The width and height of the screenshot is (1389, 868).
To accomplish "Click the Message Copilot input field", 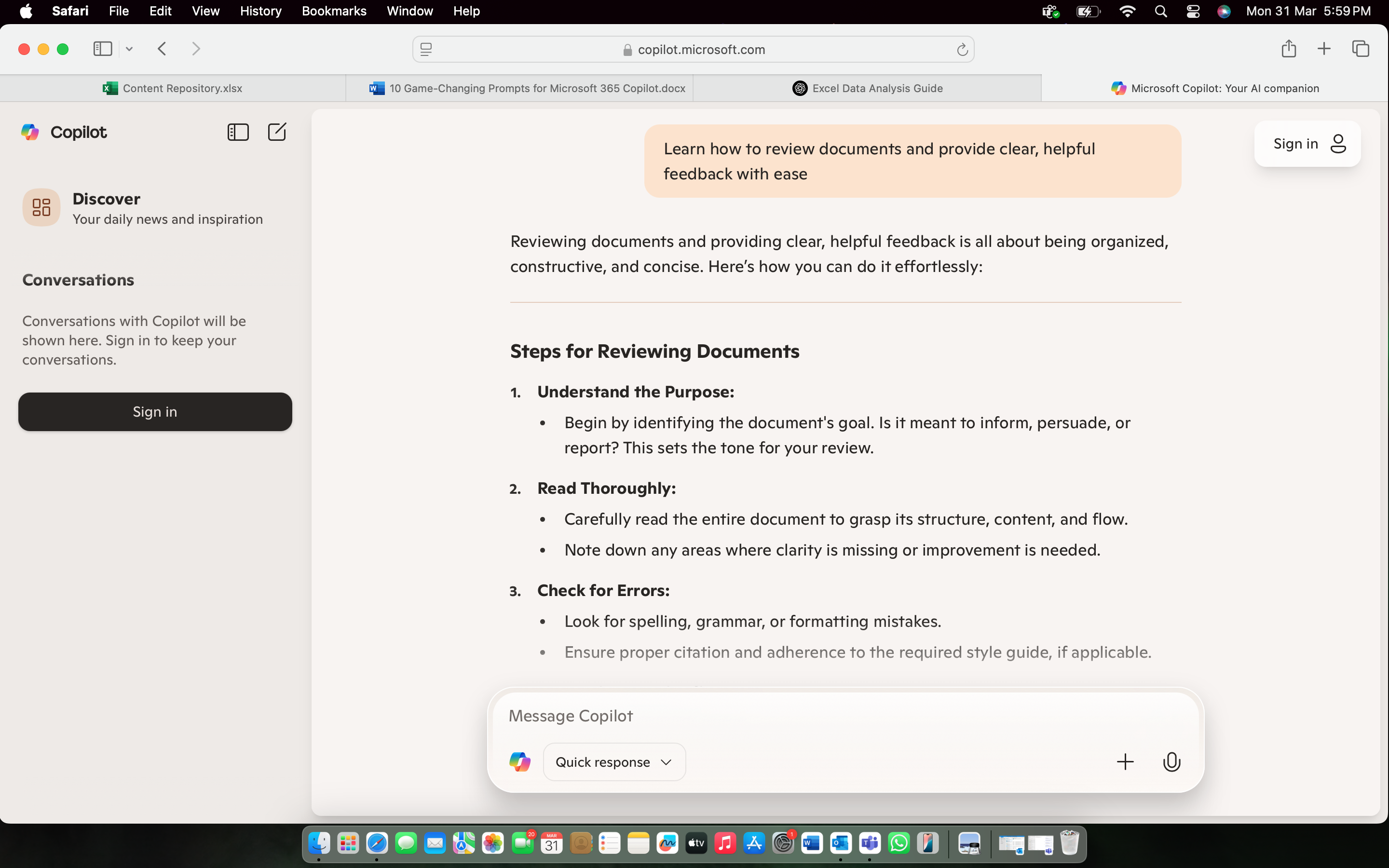I will (x=845, y=716).
